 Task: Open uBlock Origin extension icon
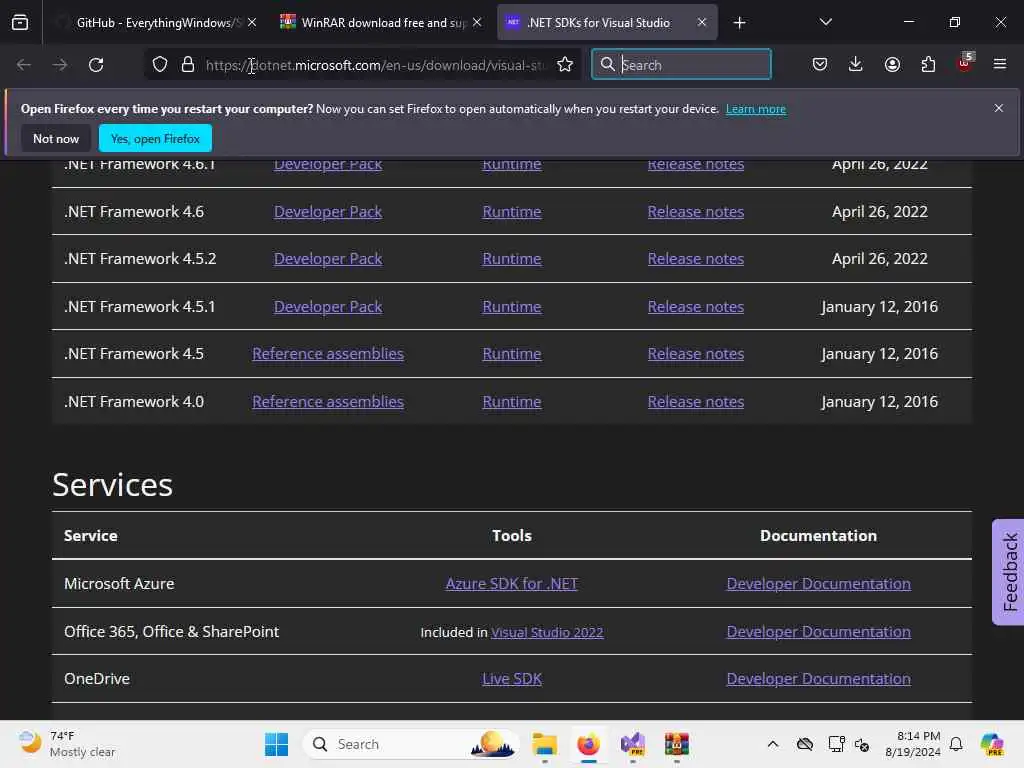[965, 63]
